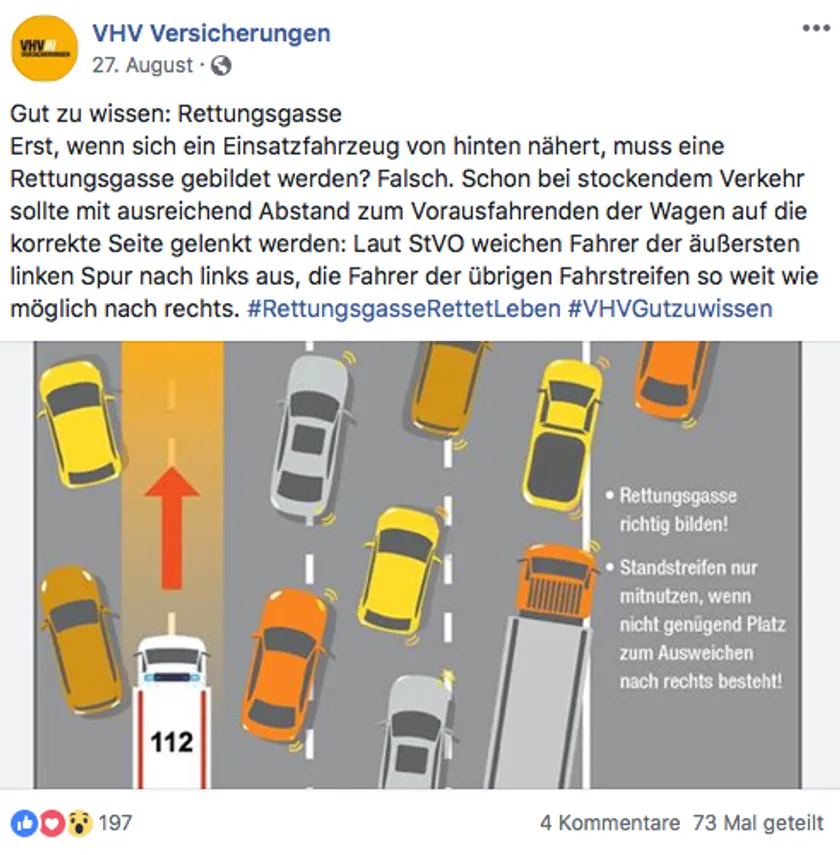Click the red arrow in the graphic
The height and width of the screenshot is (855, 840).
172,528
